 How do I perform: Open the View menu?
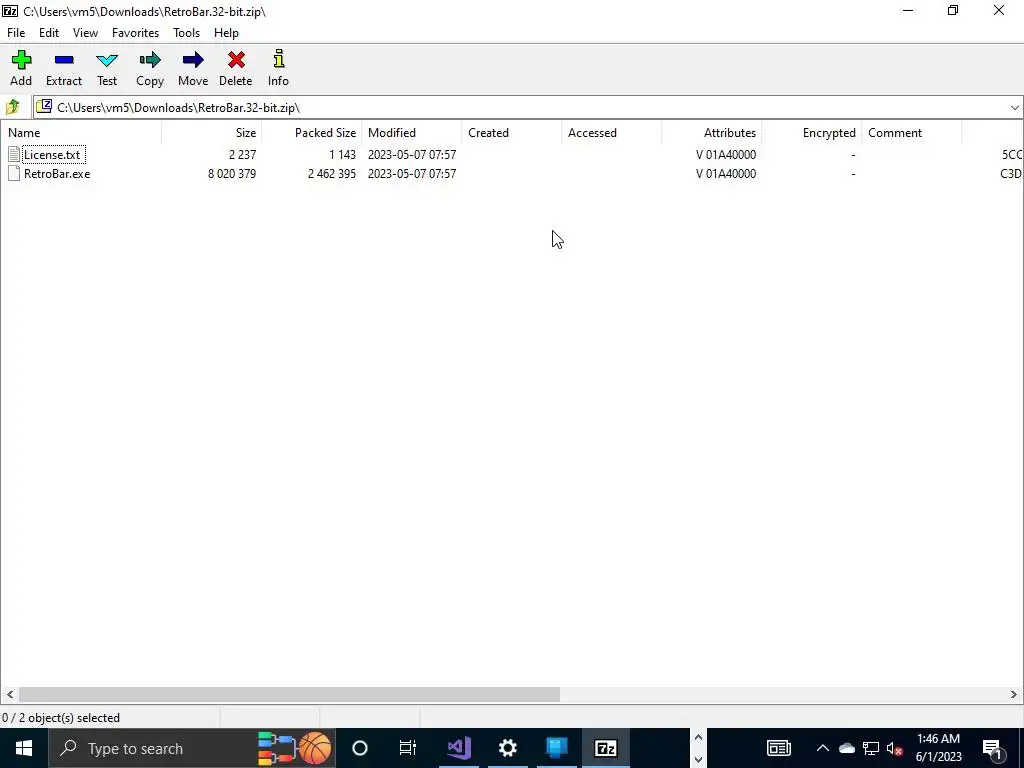[x=85, y=33]
